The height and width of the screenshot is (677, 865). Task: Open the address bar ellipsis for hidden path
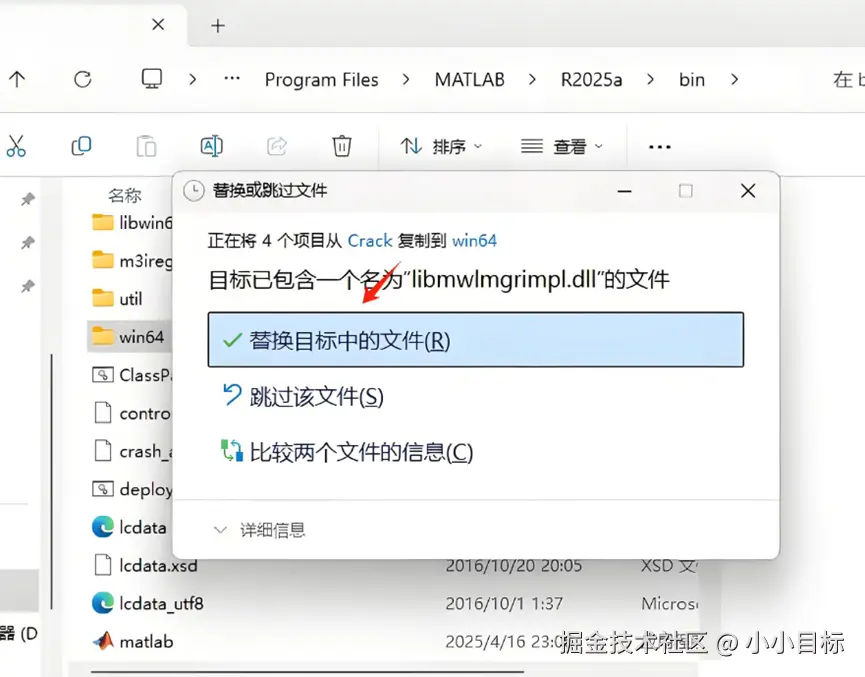click(x=232, y=78)
